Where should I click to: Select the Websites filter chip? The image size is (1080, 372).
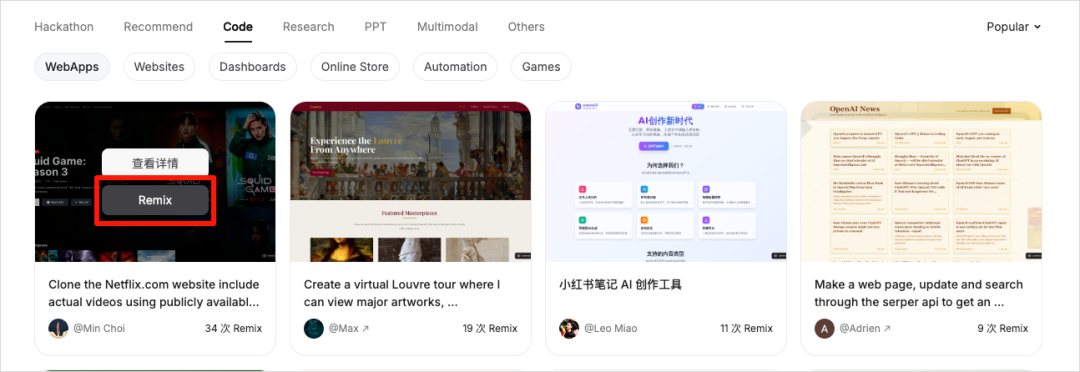click(159, 67)
